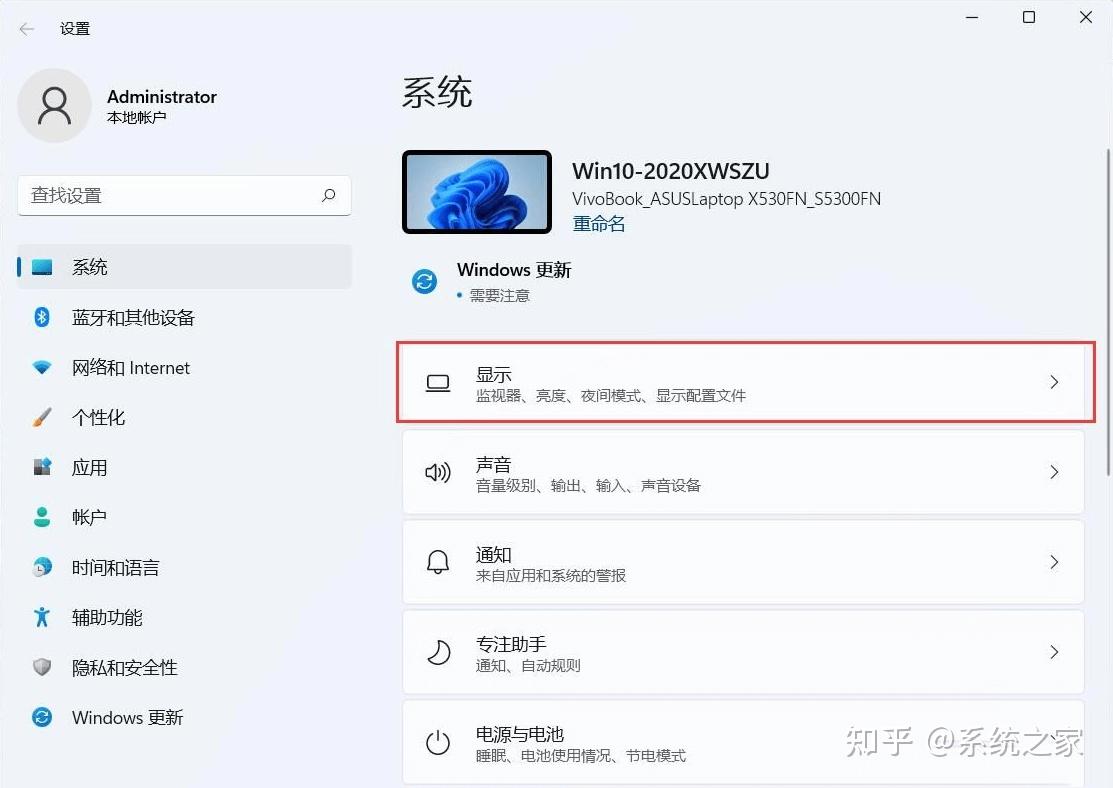Click the 声音 speaker icon
The width and height of the screenshot is (1113, 788).
[438, 472]
